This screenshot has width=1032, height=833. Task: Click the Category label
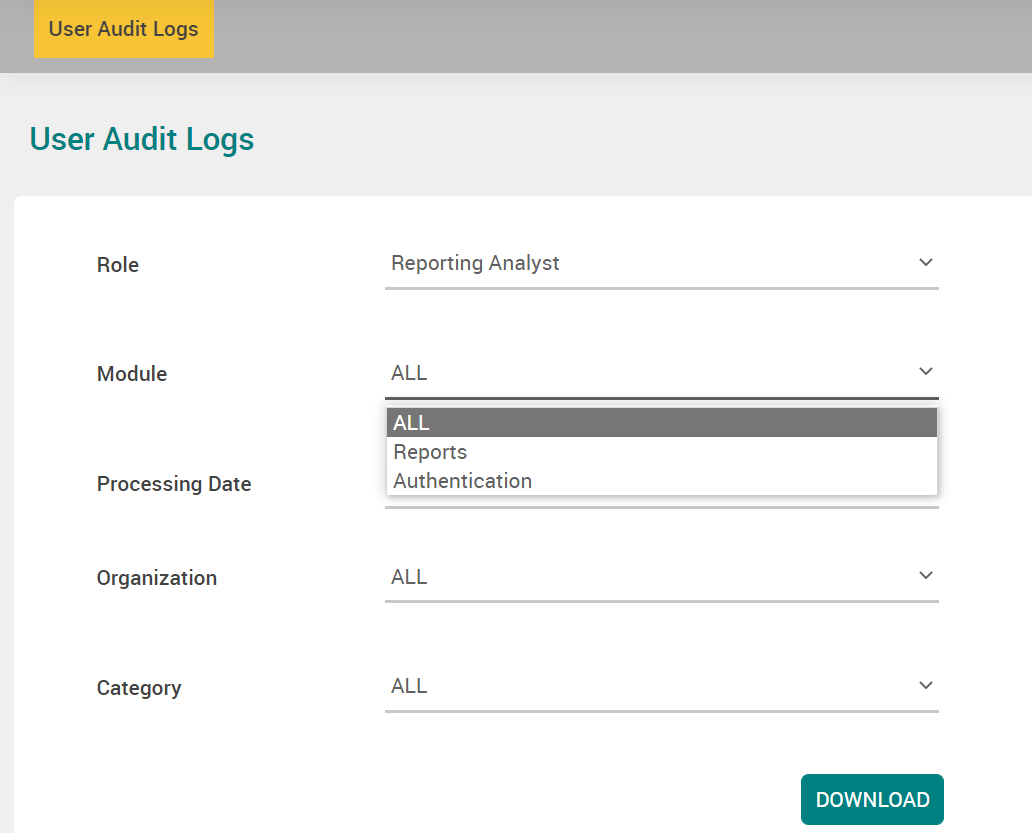[x=139, y=688]
